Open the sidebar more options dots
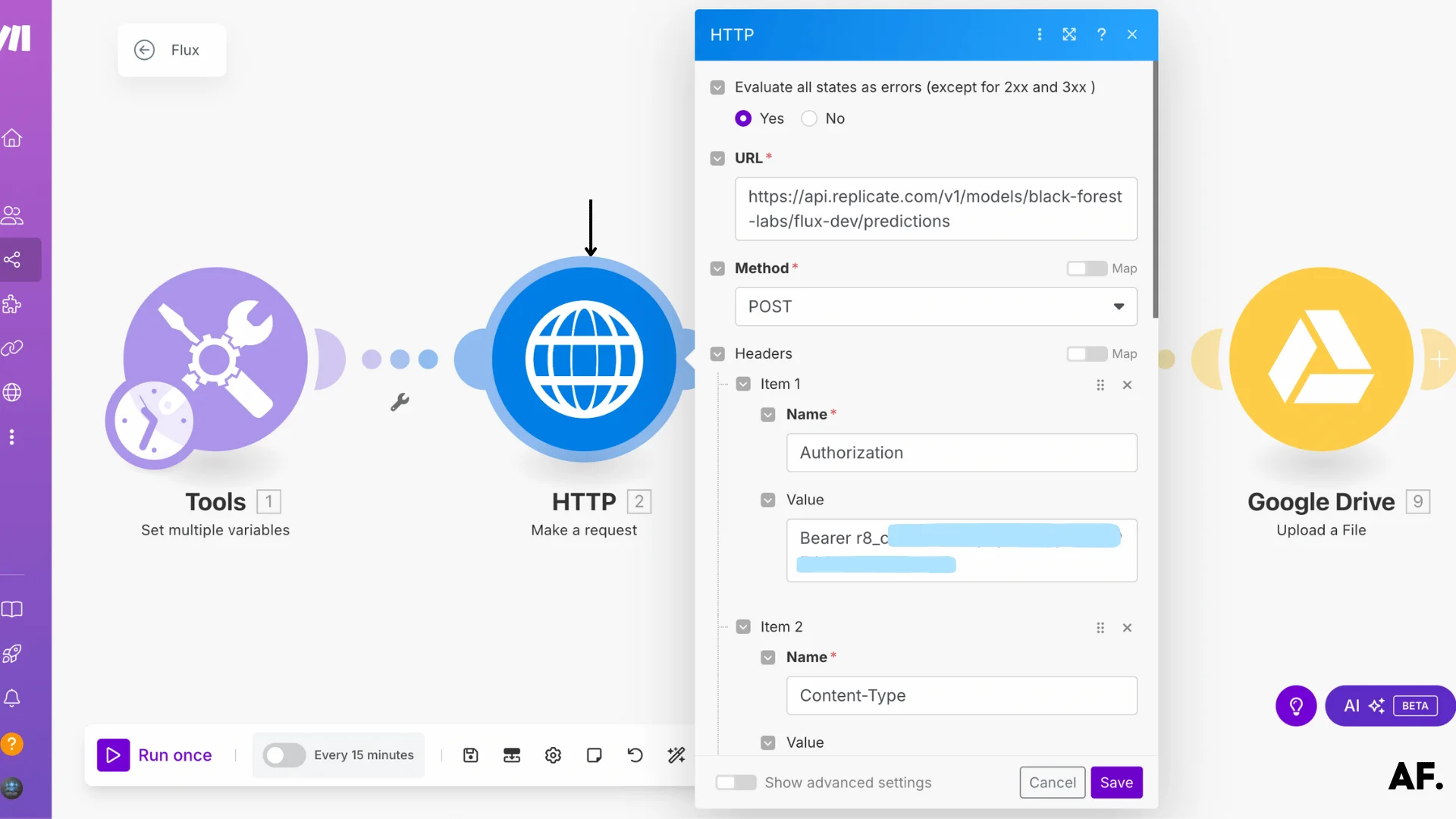This screenshot has height=819, width=1456. click(x=12, y=438)
